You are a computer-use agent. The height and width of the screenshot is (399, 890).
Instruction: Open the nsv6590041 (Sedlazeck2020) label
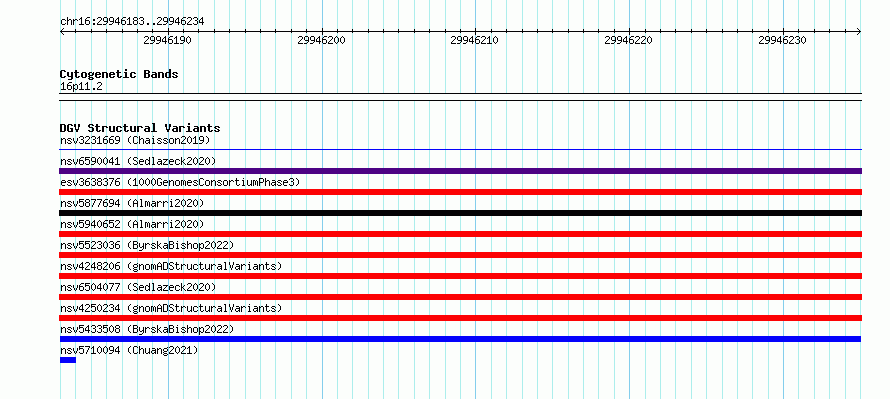pos(138,161)
